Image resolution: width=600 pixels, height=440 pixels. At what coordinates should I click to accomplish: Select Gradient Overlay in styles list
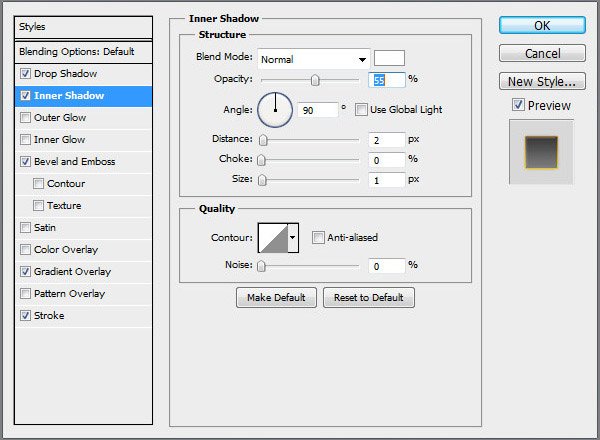point(72,272)
